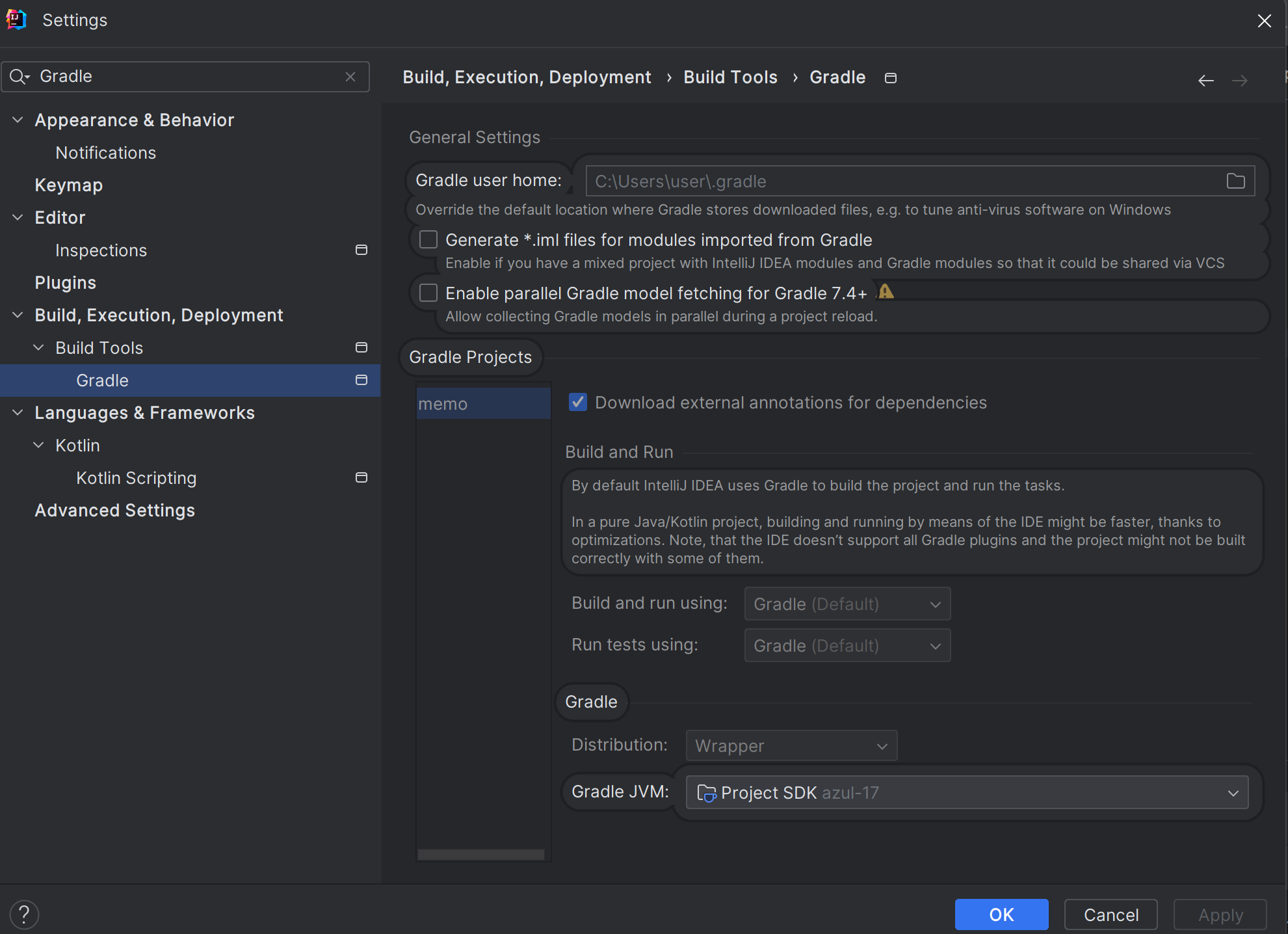Open the Gradle JVM dropdown

point(967,792)
